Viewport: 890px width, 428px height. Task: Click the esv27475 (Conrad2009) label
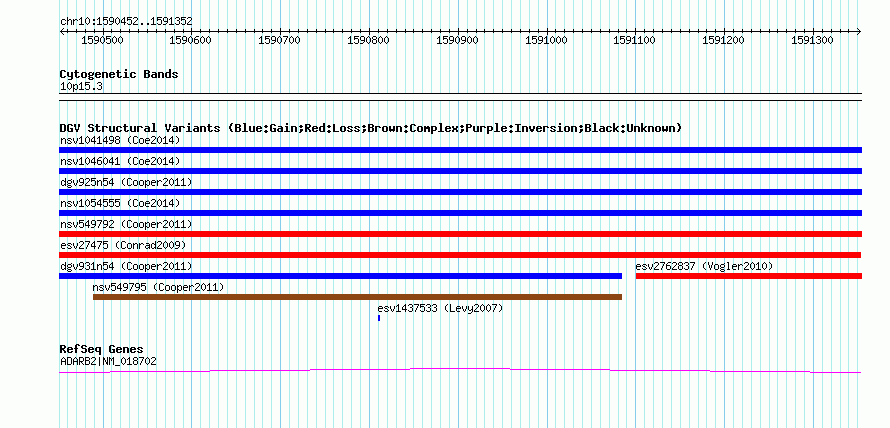pyautogui.click(x=123, y=245)
